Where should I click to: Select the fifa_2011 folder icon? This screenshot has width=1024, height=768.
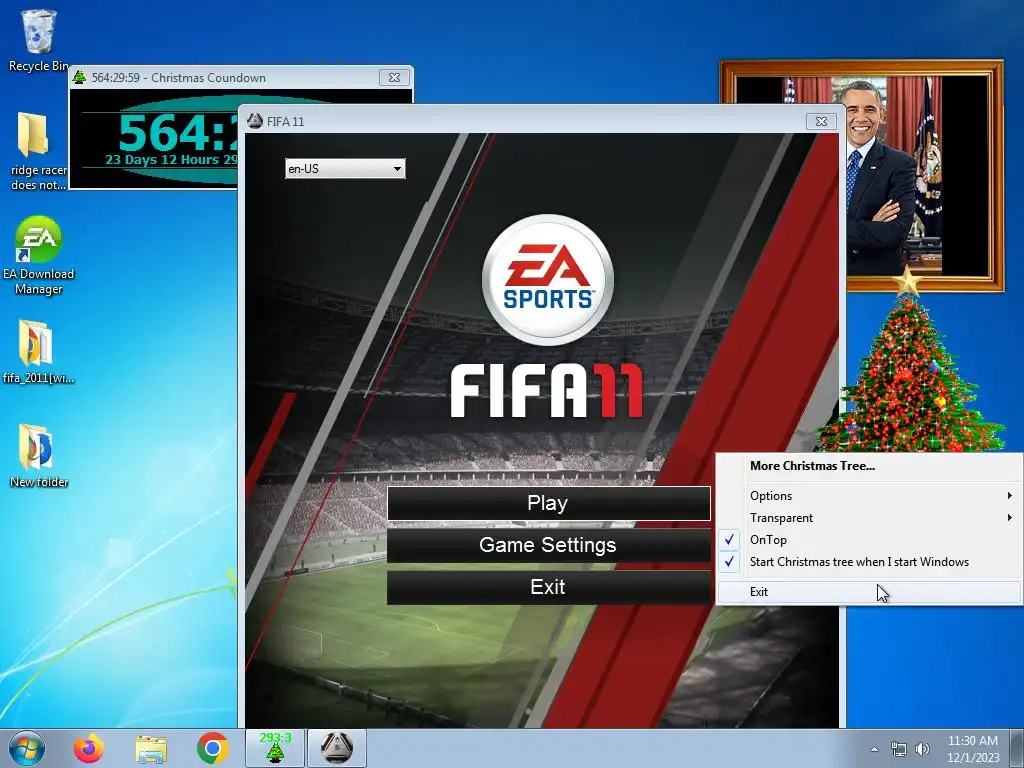[x=38, y=351]
